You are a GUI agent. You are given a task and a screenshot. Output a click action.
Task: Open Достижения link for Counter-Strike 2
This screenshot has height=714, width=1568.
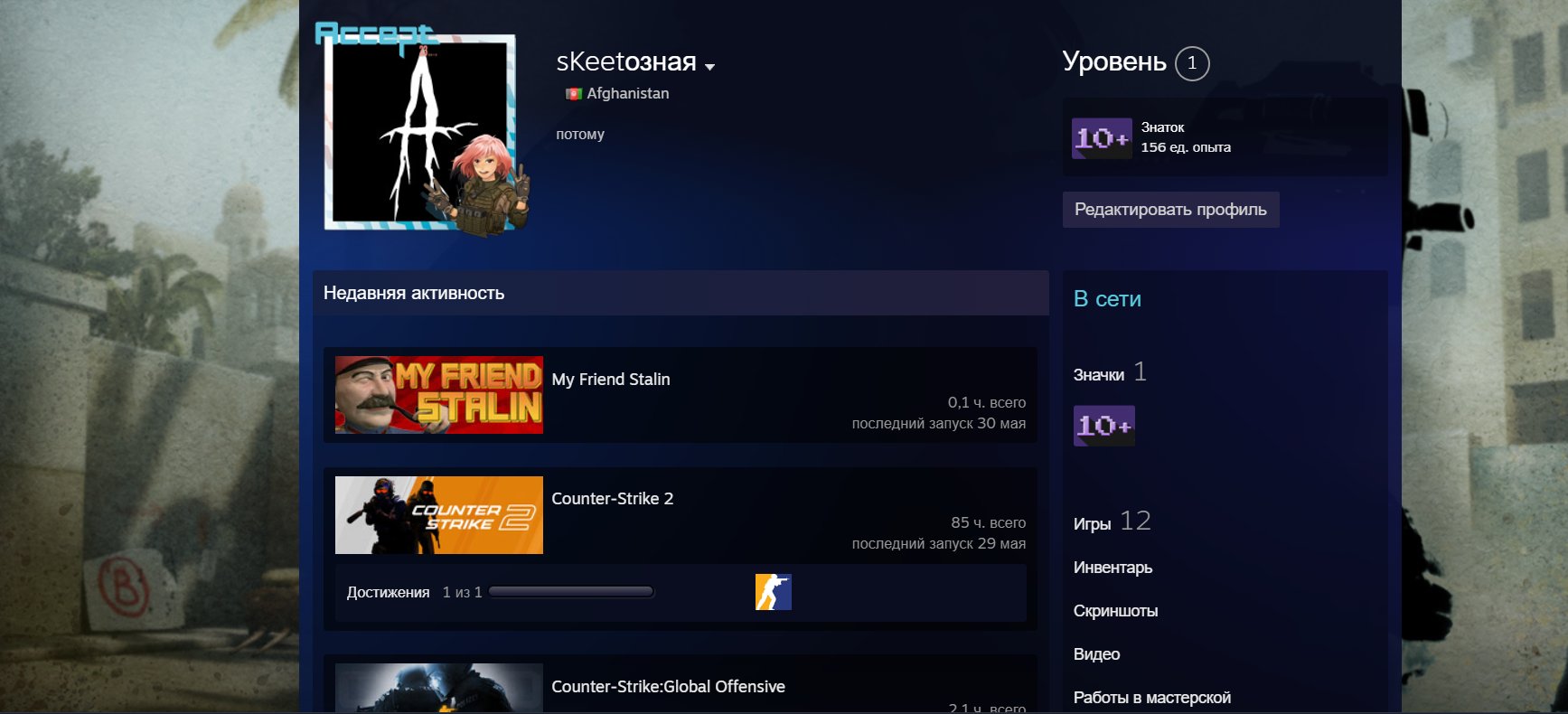[x=388, y=592]
